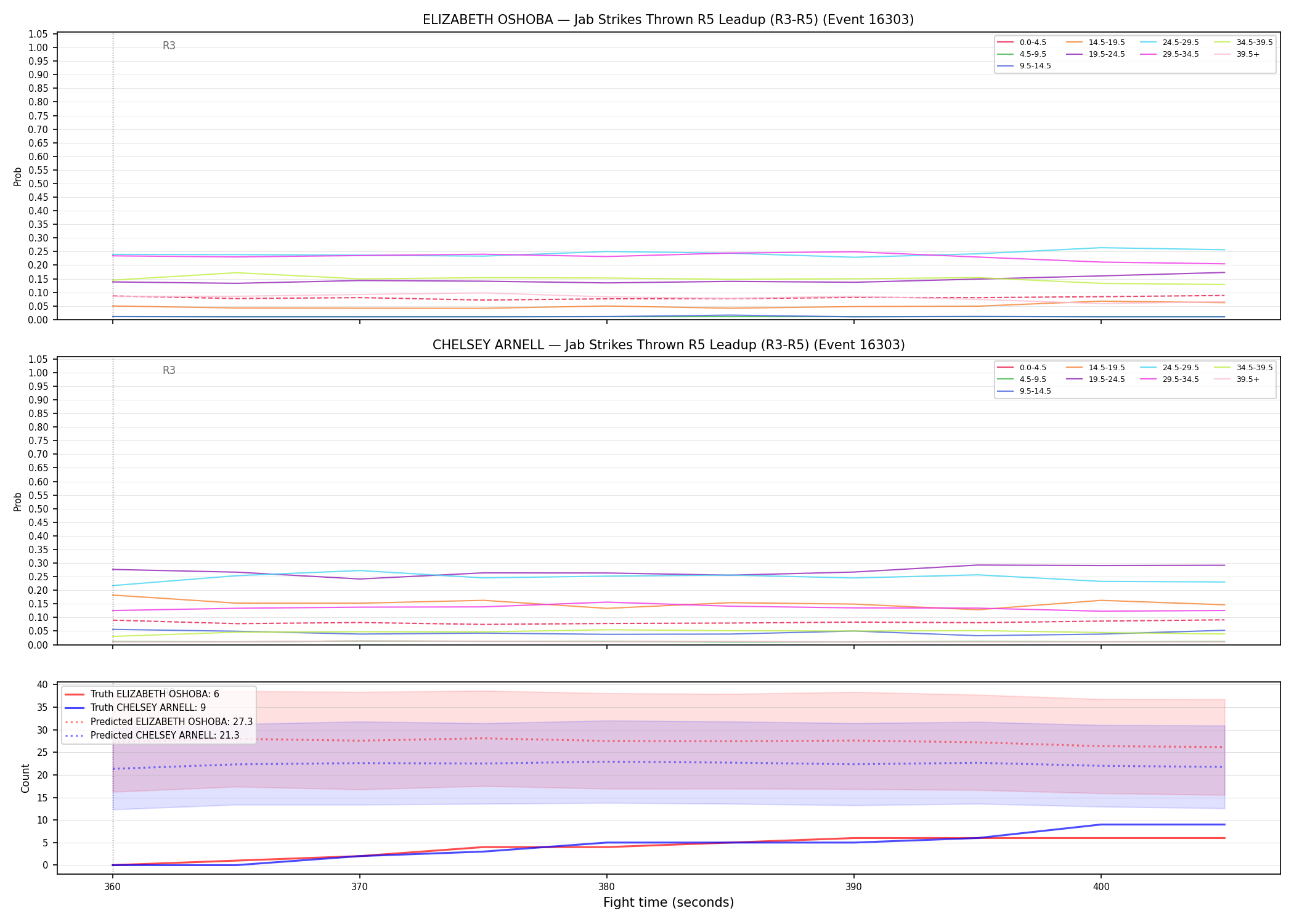Select the 14.5-19.5 legend entry in middle chart

coord(1096,368)
